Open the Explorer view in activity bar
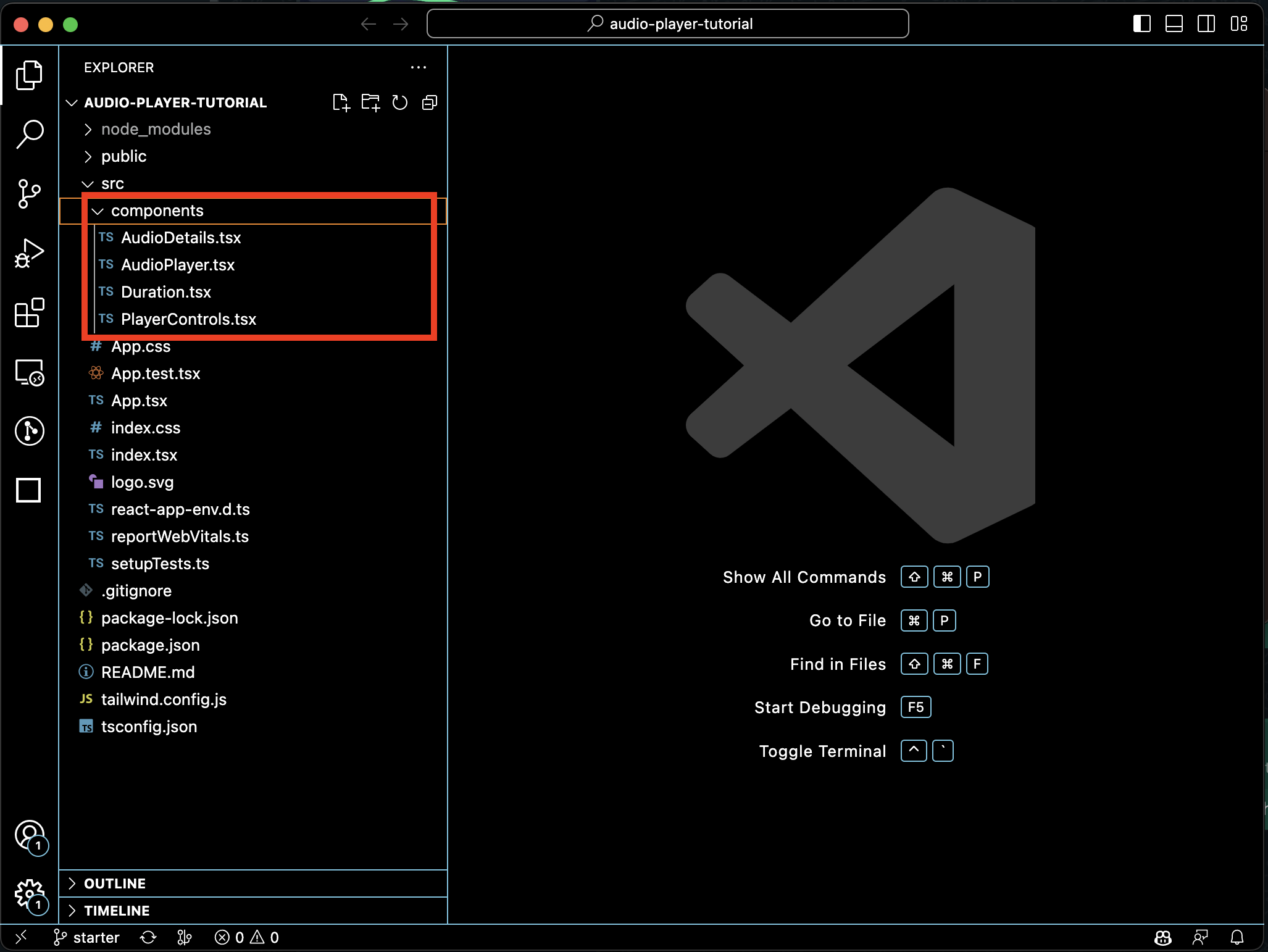 point(29,75)
